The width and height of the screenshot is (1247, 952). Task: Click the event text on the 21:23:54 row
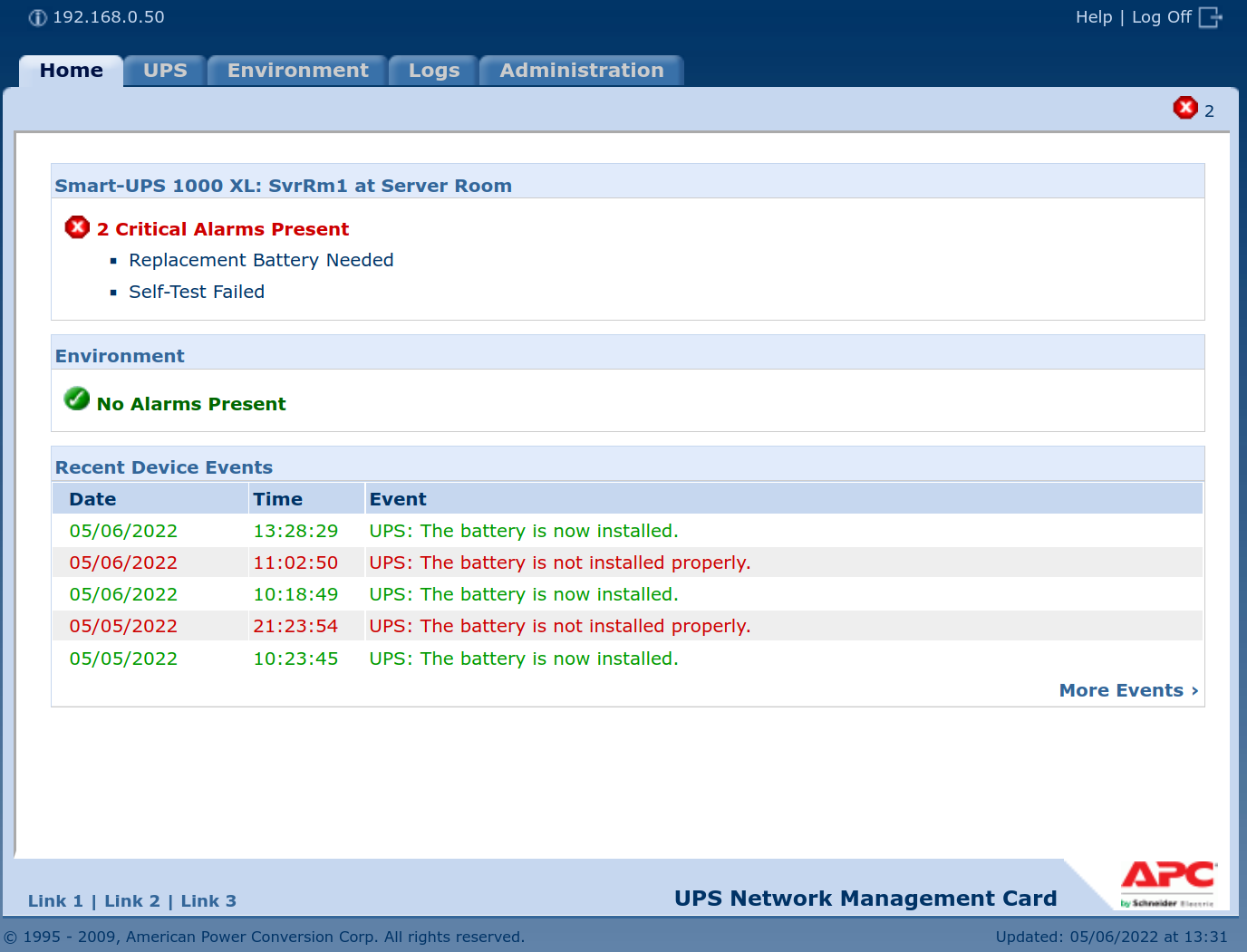pyautogui.click(x=560, y=626)
